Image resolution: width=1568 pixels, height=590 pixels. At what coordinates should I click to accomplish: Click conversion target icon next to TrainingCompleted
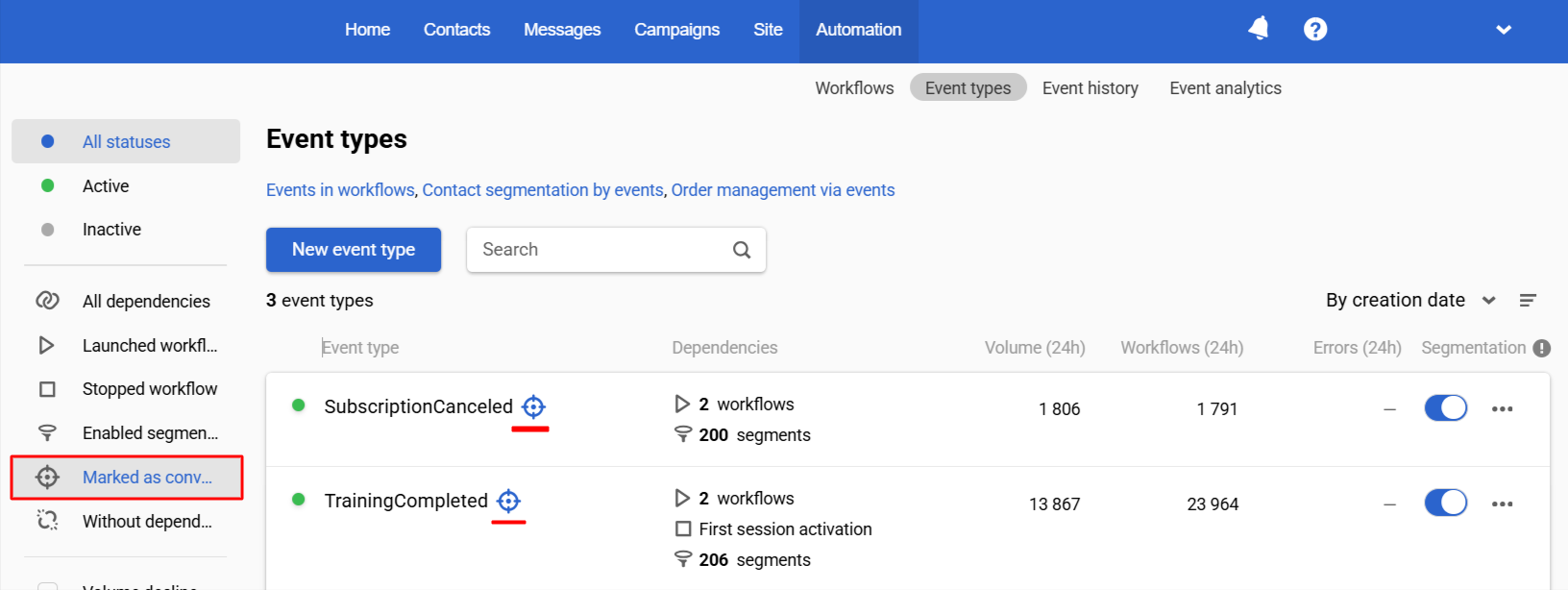(x=508, y=501)
